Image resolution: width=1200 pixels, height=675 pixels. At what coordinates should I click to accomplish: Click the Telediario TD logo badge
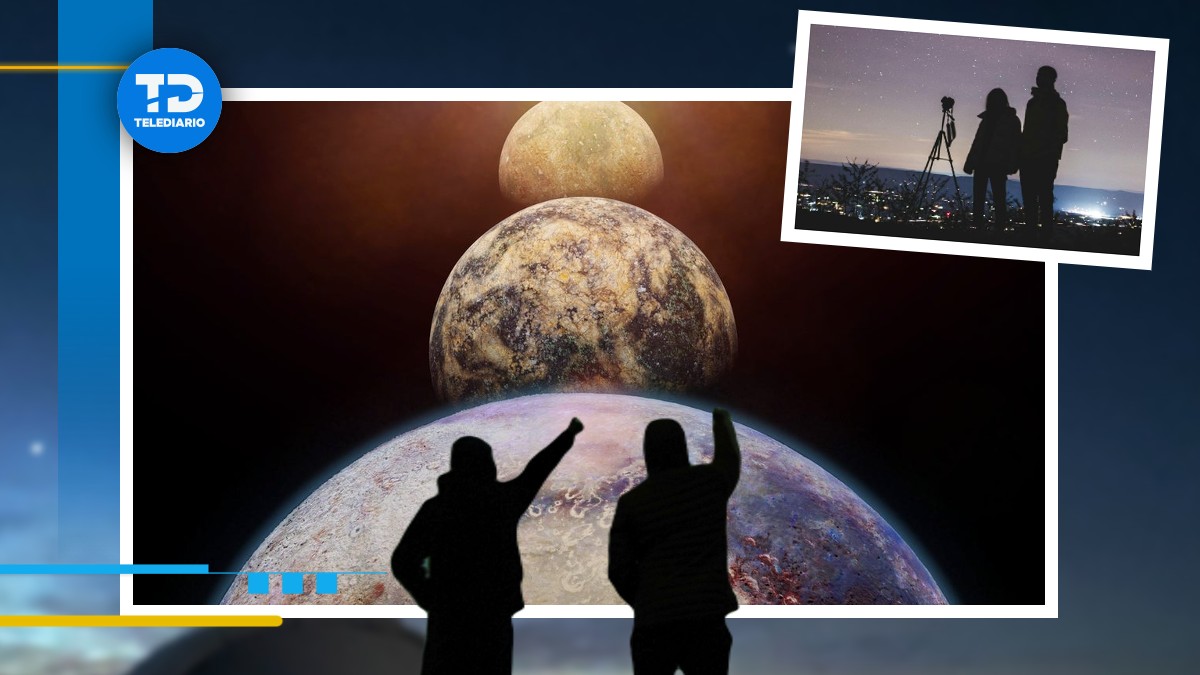pyautogui.click(x=169, y=100)
